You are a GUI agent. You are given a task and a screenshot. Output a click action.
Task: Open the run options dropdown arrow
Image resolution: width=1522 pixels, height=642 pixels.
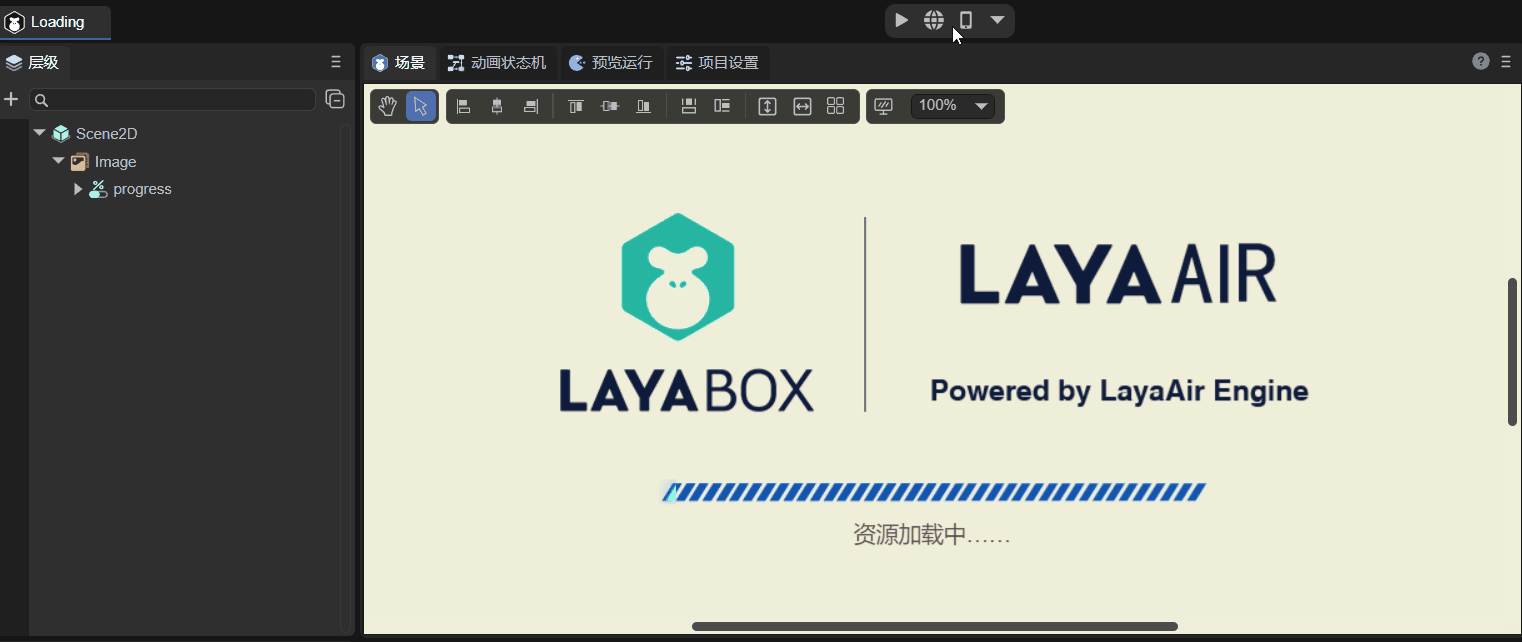click(x=997, y=20)
